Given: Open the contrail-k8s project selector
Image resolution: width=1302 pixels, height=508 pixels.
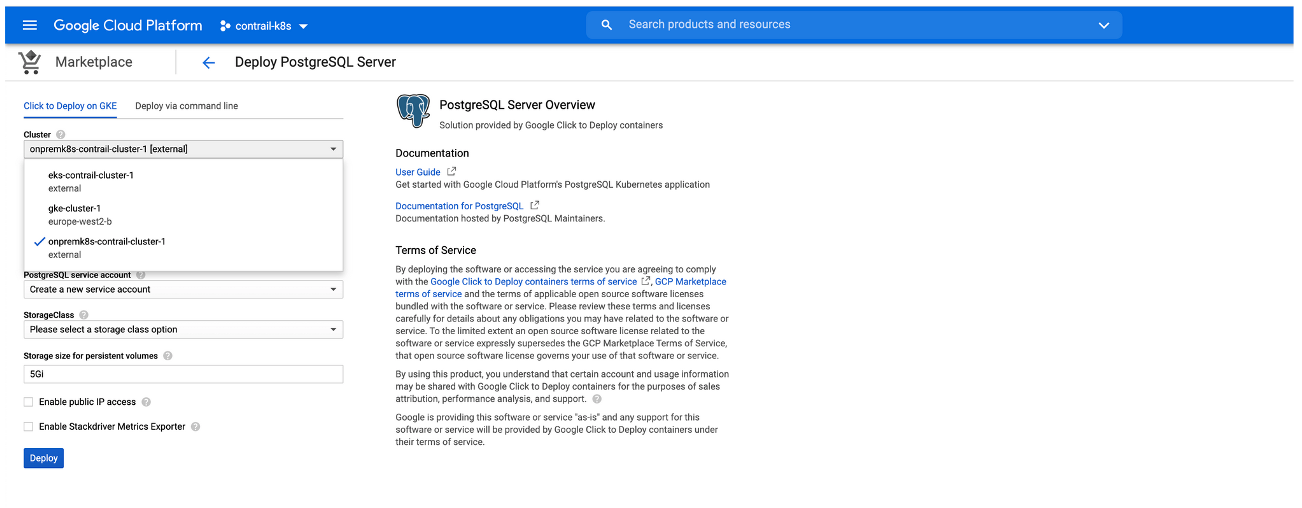Looking at the screenshot, I should coord(264,25).
